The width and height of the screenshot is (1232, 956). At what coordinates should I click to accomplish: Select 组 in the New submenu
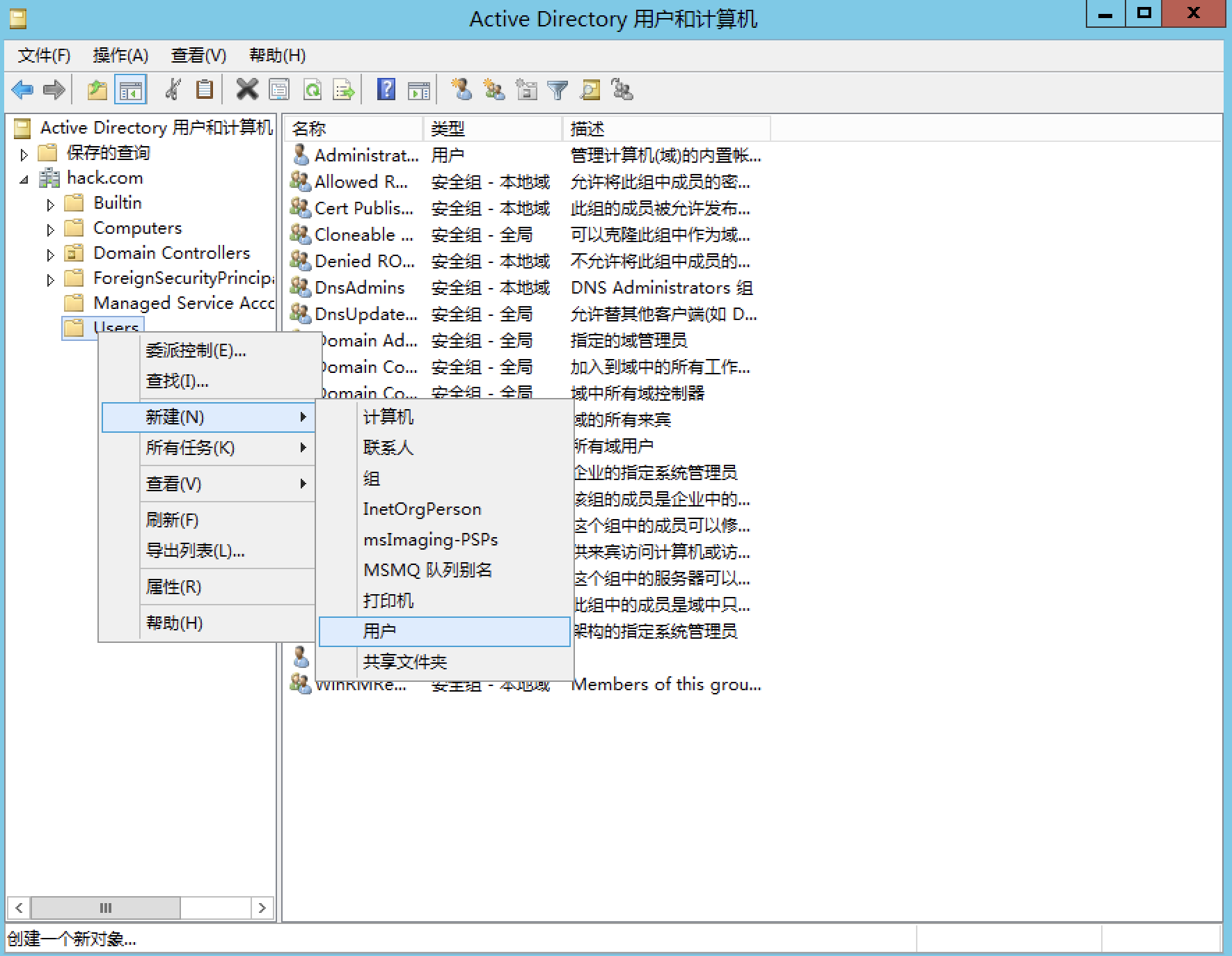point(372,478)
